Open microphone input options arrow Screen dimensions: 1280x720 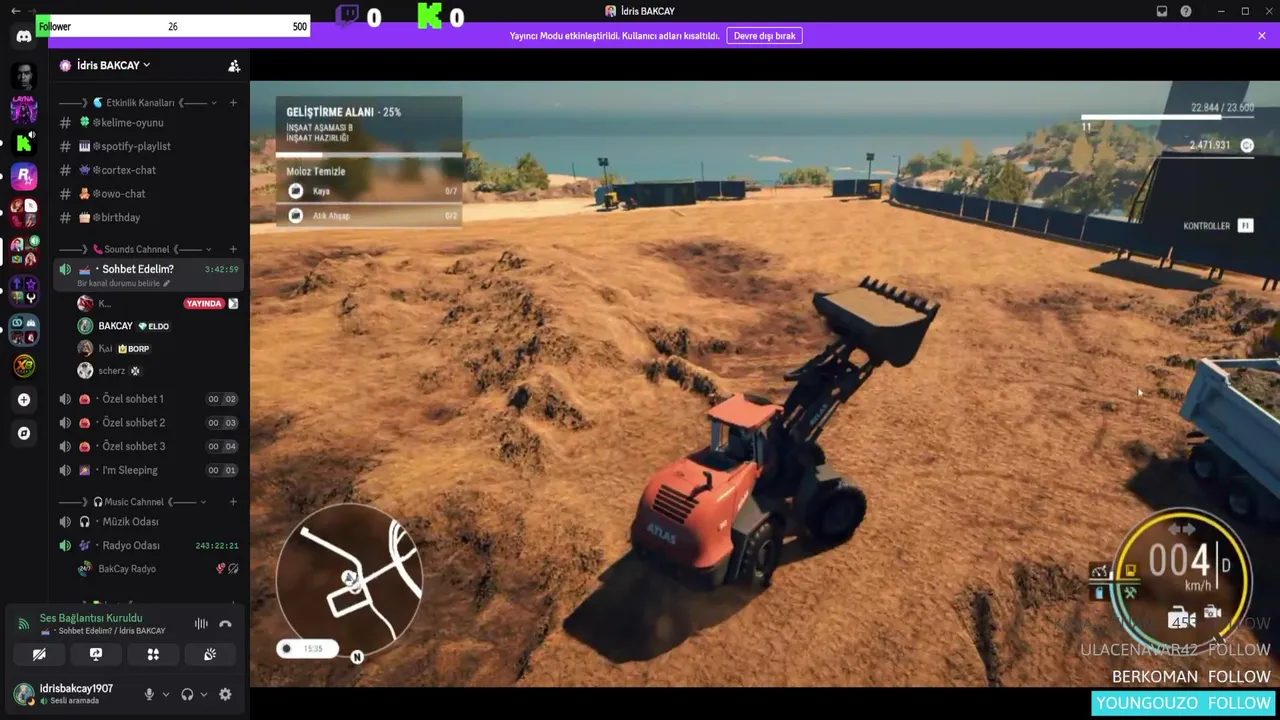[x=165, y=694]
